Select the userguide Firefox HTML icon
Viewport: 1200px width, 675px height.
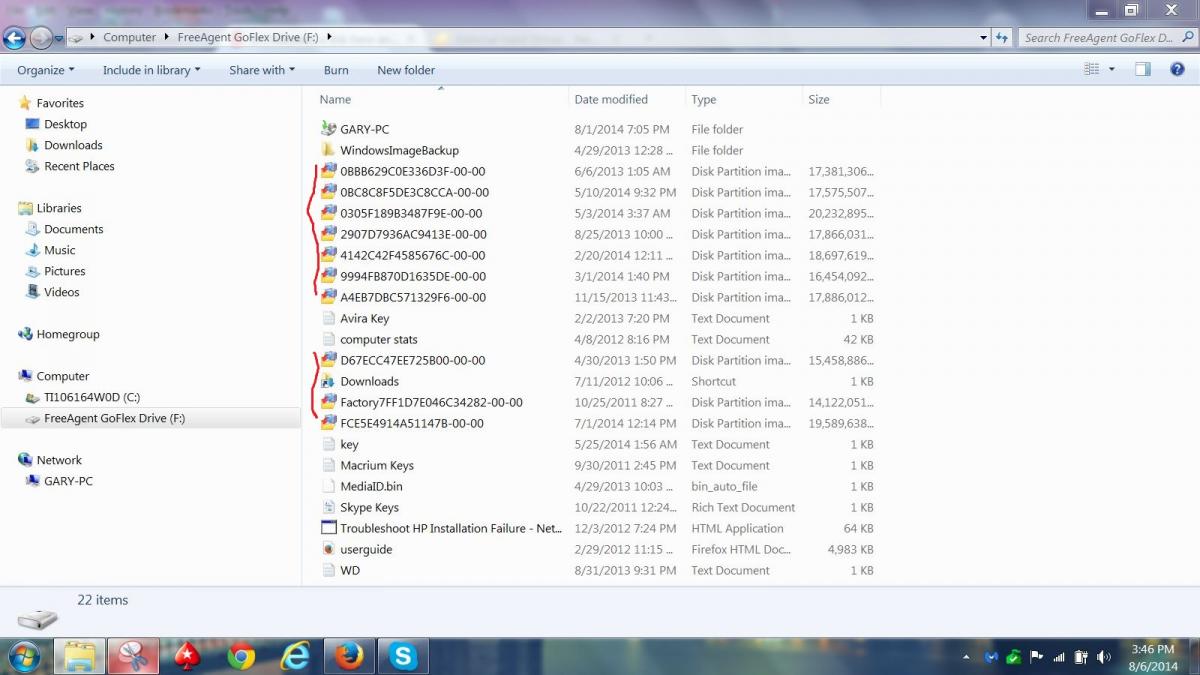[x=329, y=549]
